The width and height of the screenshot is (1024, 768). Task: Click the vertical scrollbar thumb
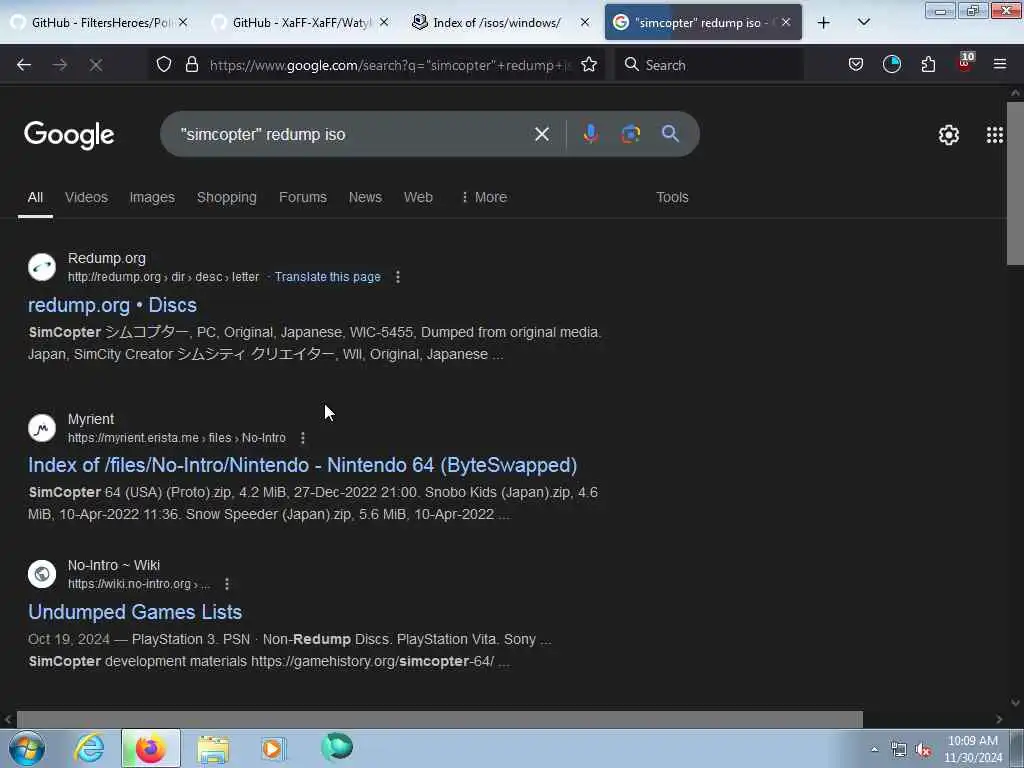pyautogui.click(x=1016, y=183)
